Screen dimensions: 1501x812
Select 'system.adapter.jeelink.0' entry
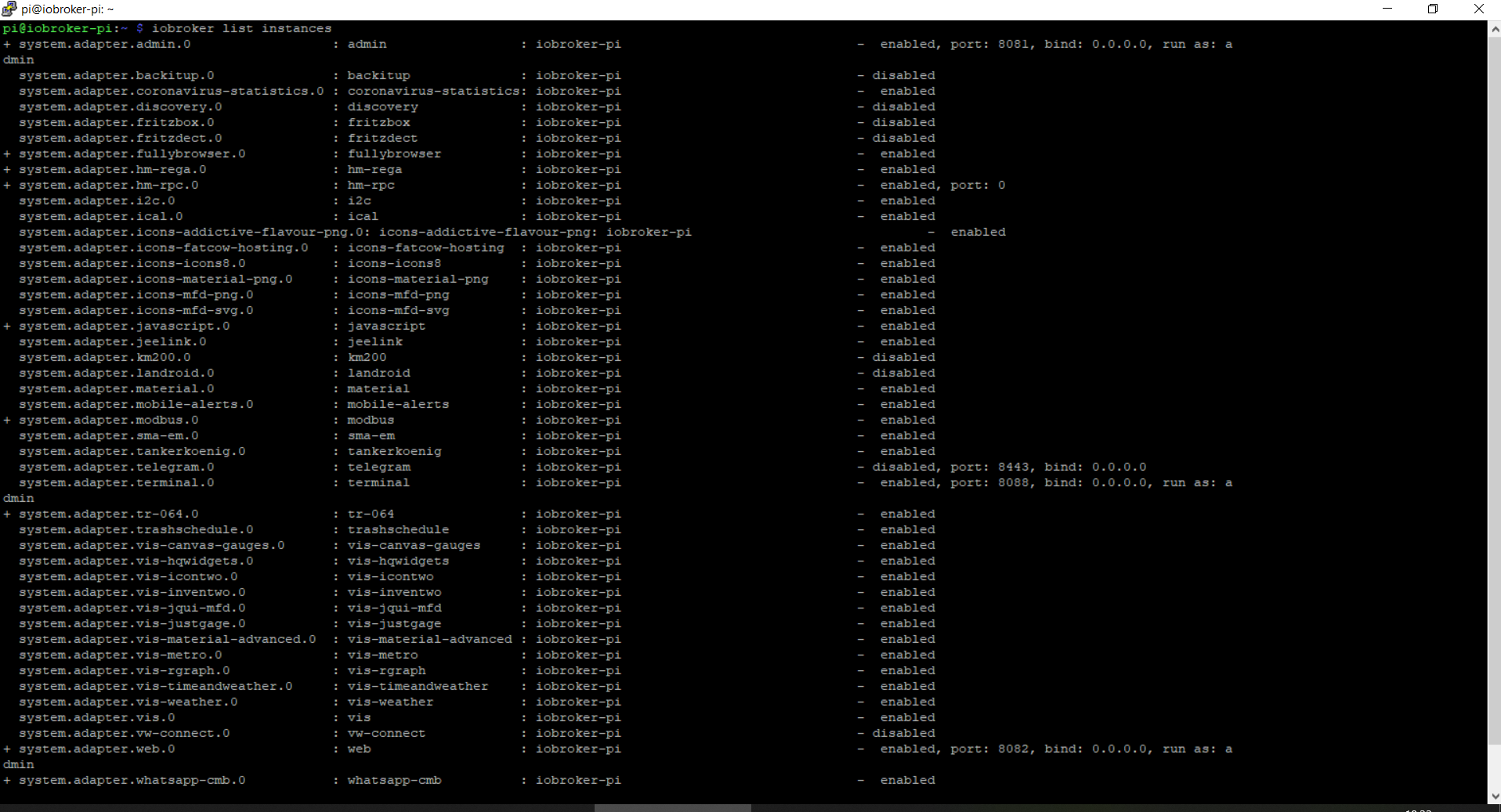point(113,342)
